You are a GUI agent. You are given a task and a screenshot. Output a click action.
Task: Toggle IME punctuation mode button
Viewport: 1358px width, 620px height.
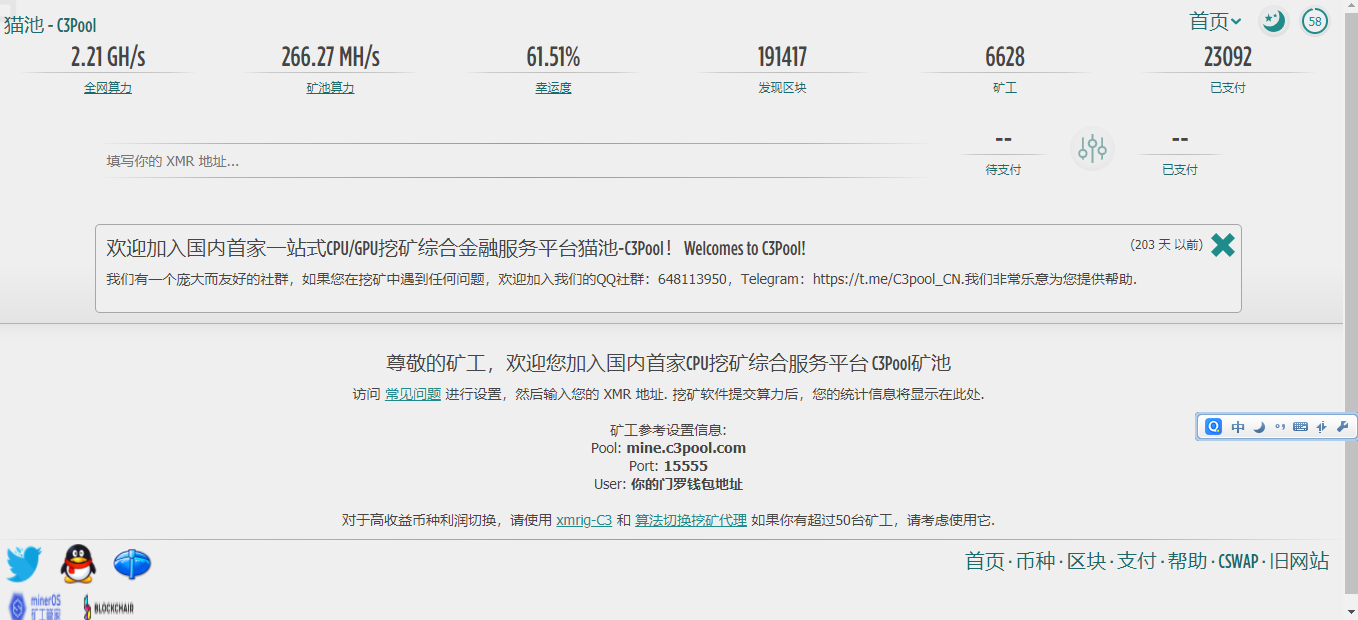click(1280, 427)
